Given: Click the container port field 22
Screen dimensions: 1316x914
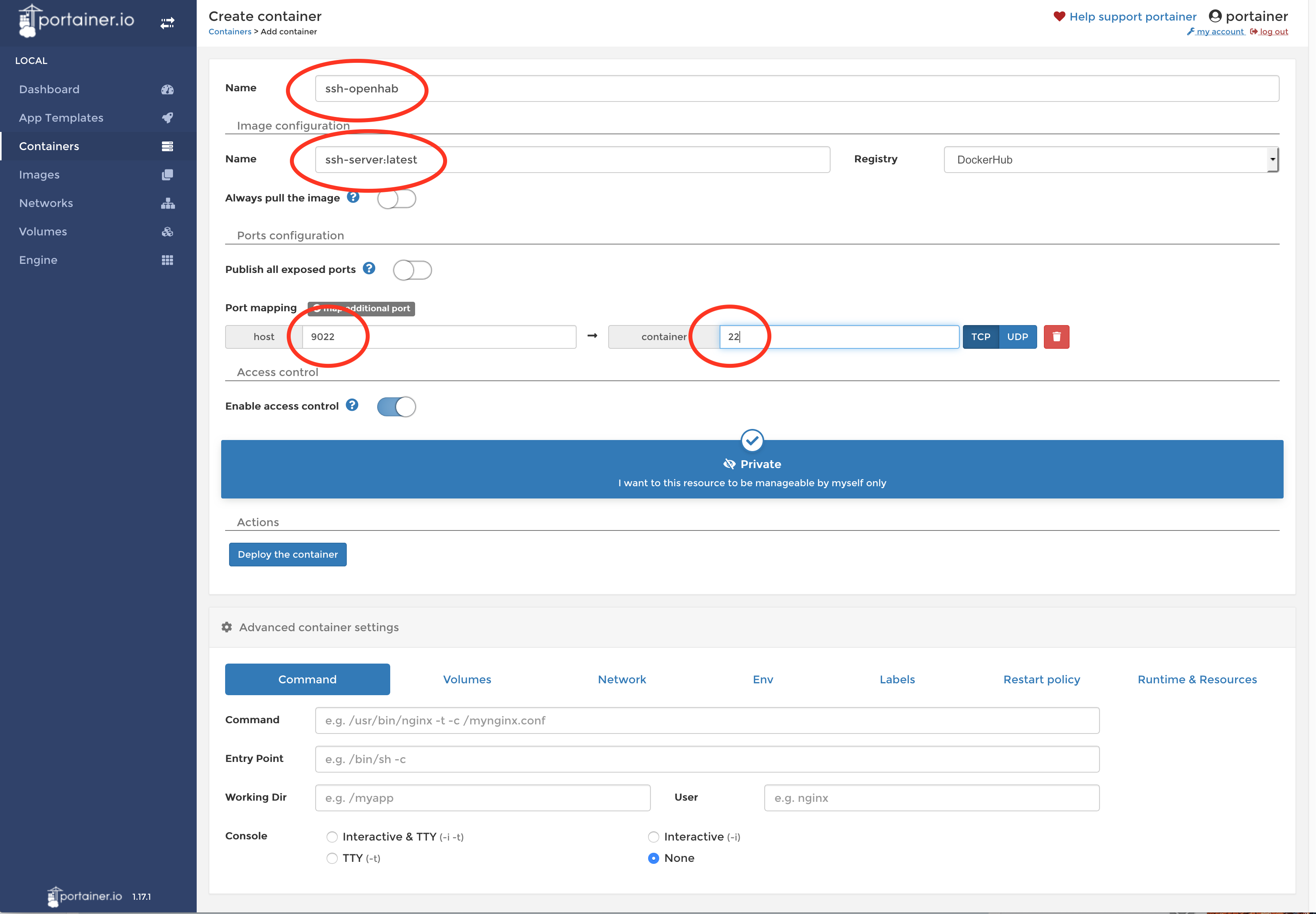Looking at the screenshot, I should (839, 337).
